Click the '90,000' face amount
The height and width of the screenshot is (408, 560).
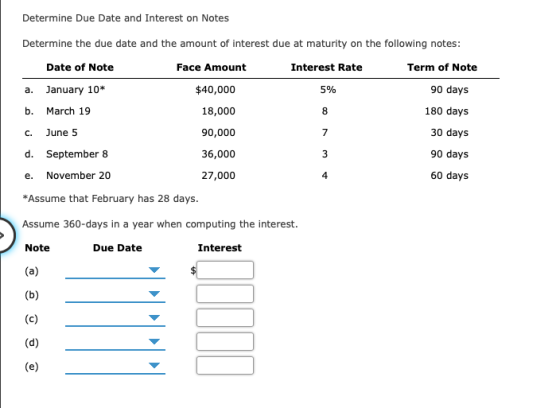[x=219, y=133]
